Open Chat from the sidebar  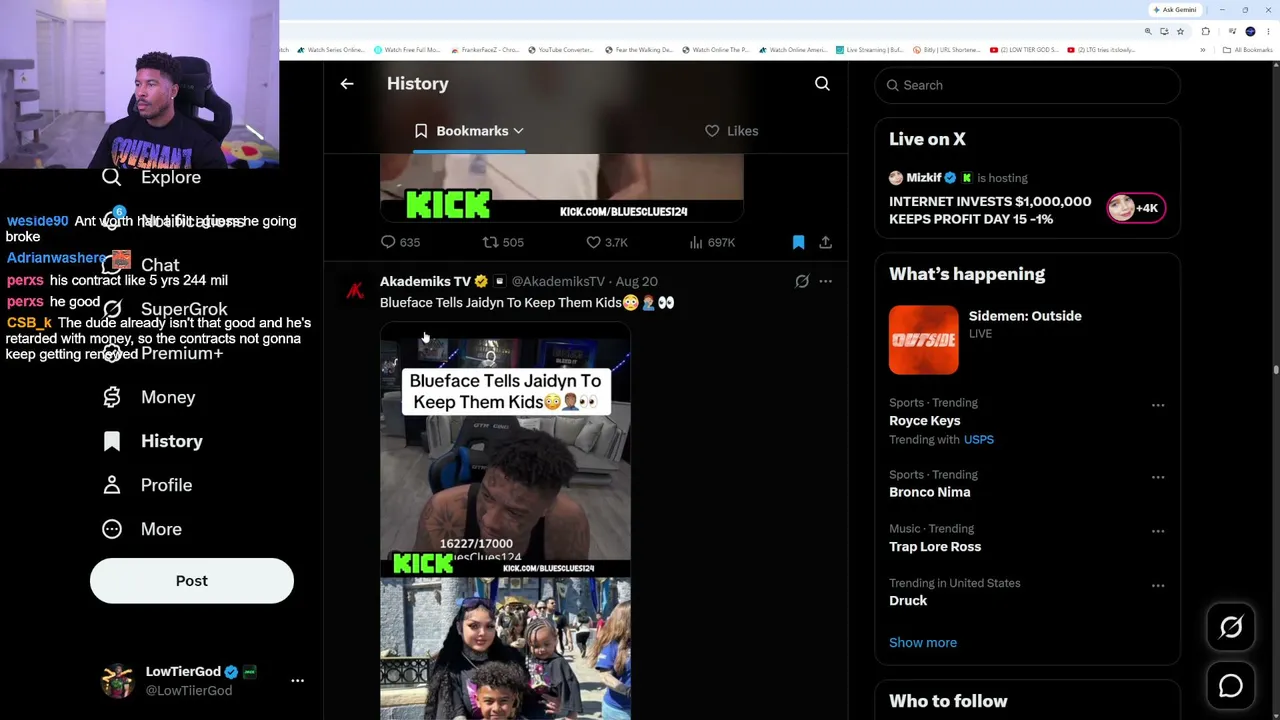(x=160, y=265)
